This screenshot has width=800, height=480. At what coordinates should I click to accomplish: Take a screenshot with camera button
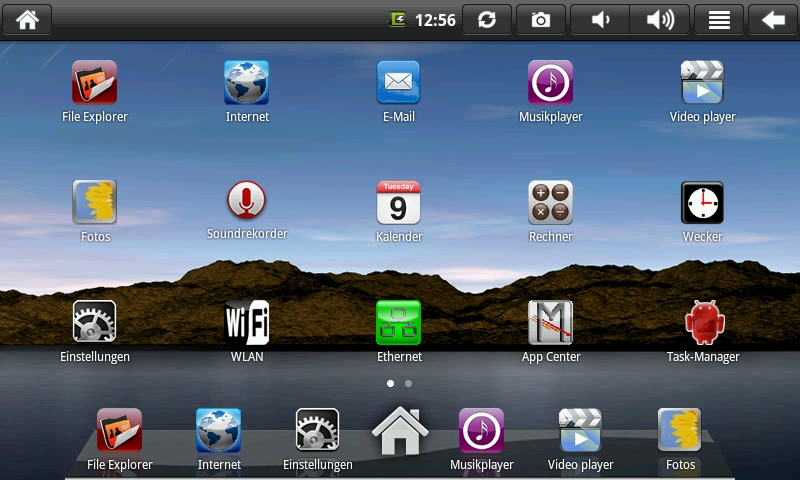tap(541, 20)
